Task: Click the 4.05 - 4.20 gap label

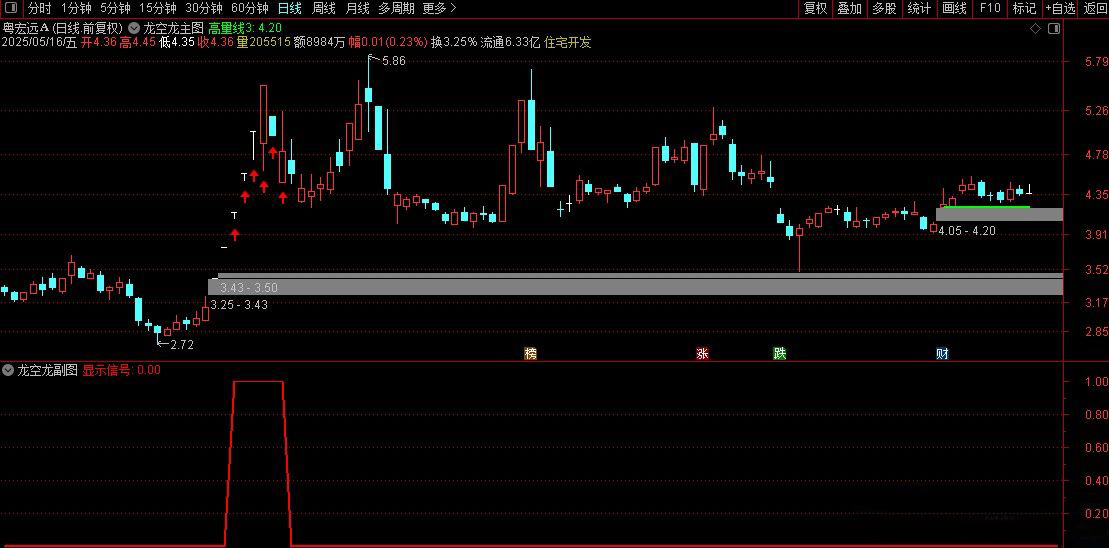Action: tap(967, 230)
